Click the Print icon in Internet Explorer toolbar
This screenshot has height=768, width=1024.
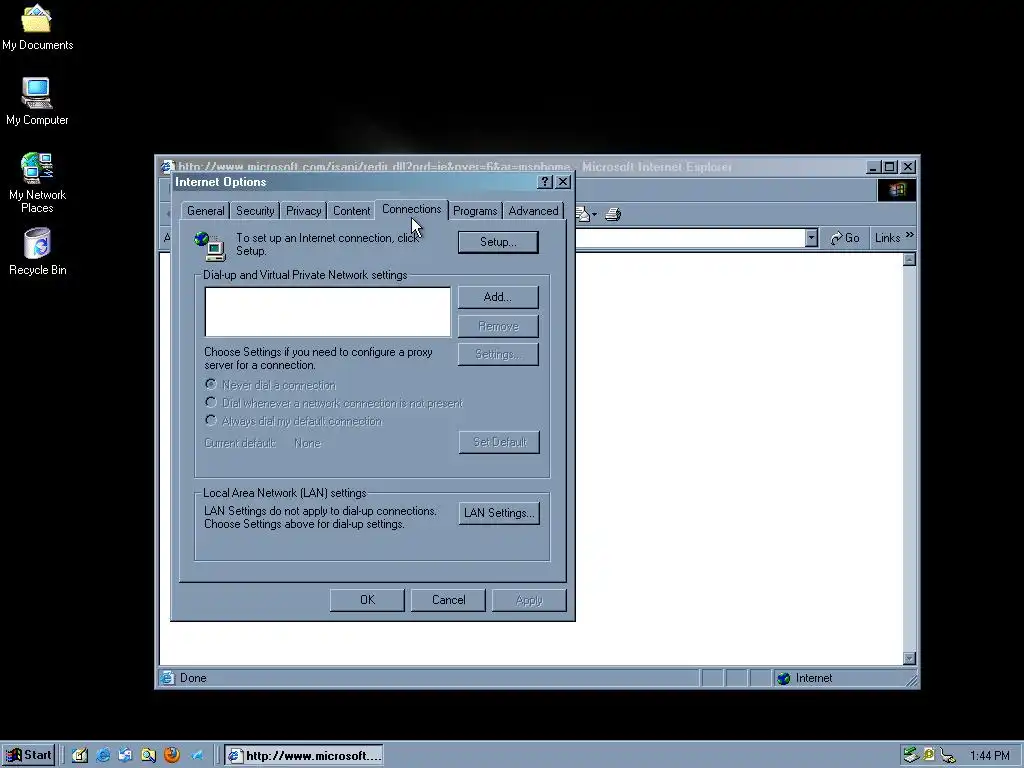tap(613, 214)
